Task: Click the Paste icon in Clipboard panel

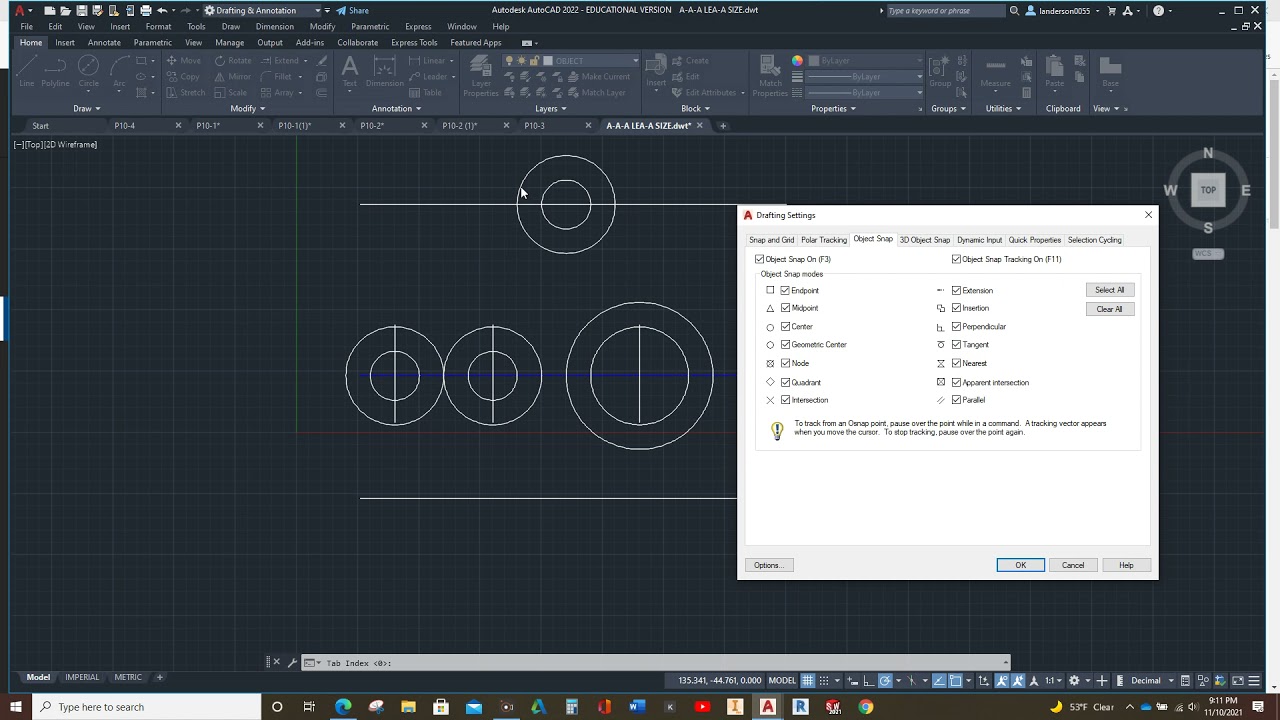Action: [x=1055, y=71]
